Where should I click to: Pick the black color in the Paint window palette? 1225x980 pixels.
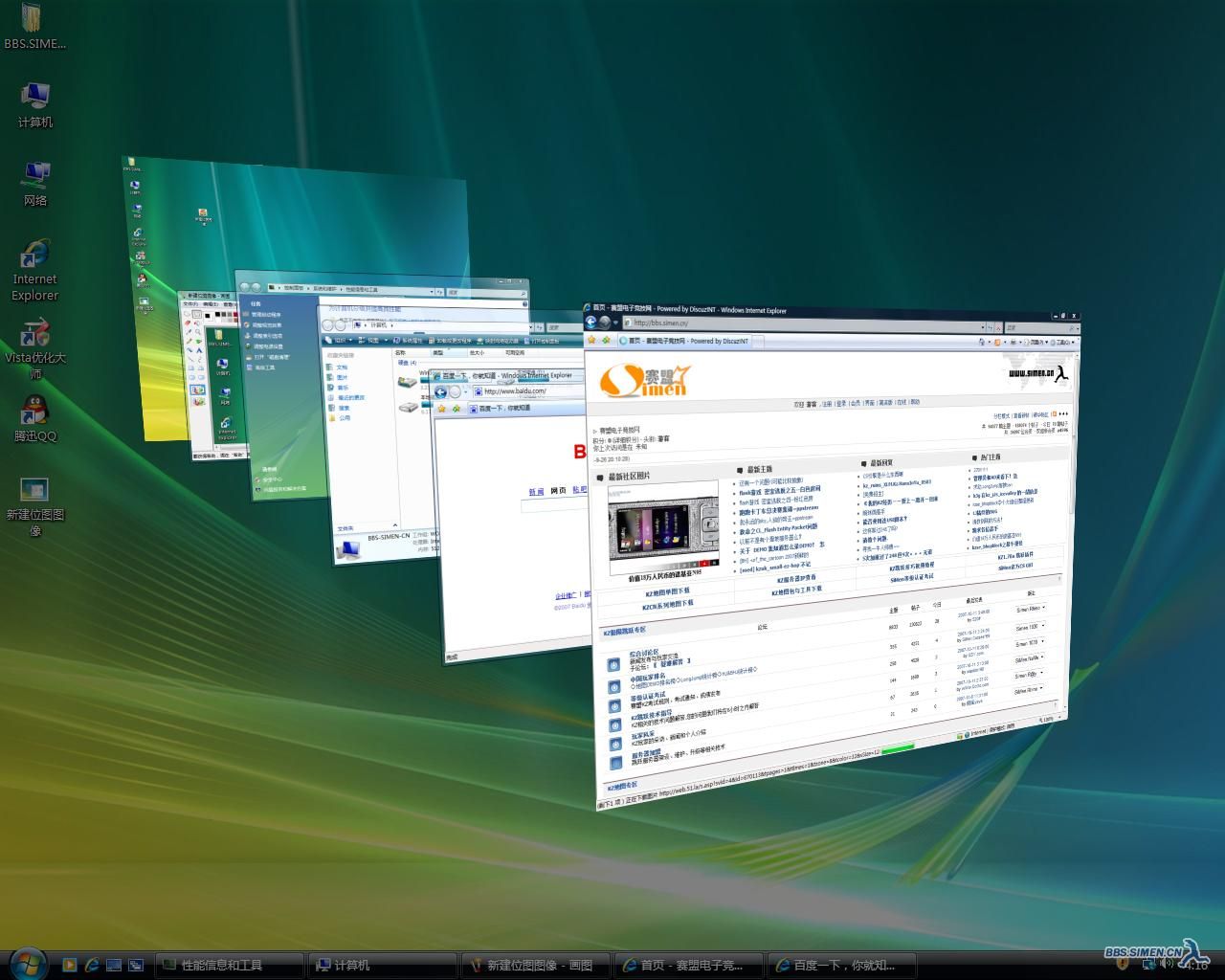[x=217, y=313]
